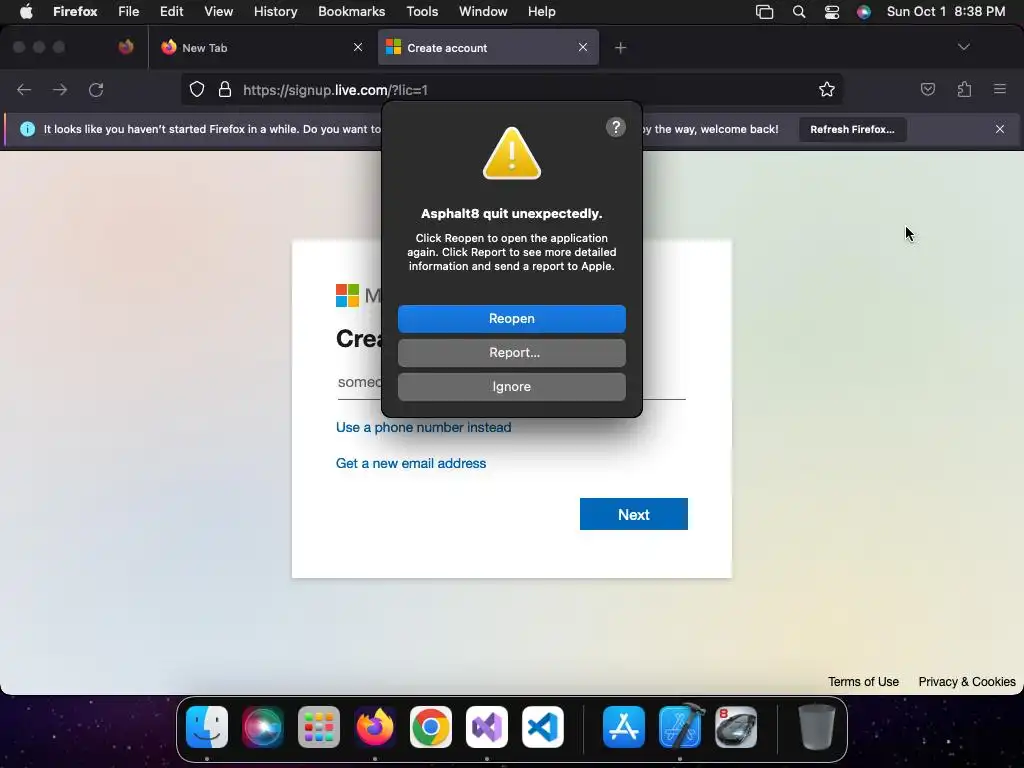This screenshot has height=768, width=1024.
Task: Open App Store from the Dock
Action: click(x=624, y=727)
